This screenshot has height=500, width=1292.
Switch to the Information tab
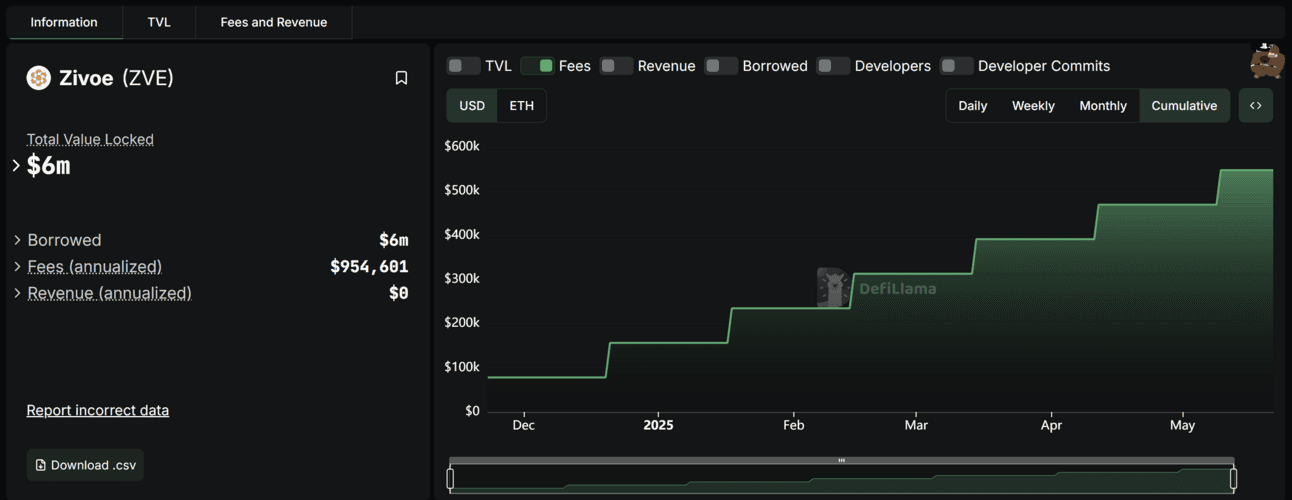pos(64,22)
